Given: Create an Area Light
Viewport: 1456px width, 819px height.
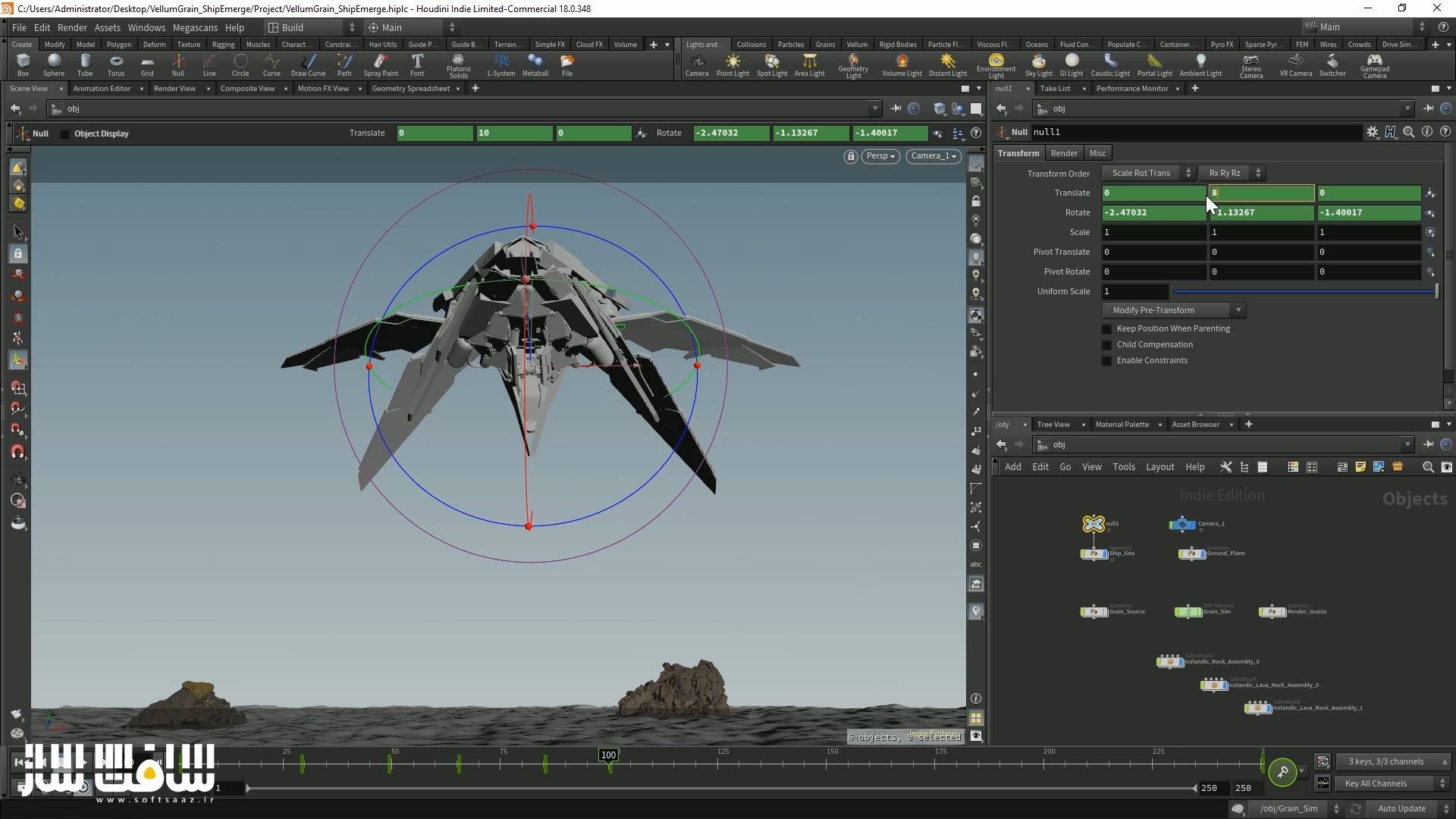Looking at the screenshot, I should pos(809,65).
